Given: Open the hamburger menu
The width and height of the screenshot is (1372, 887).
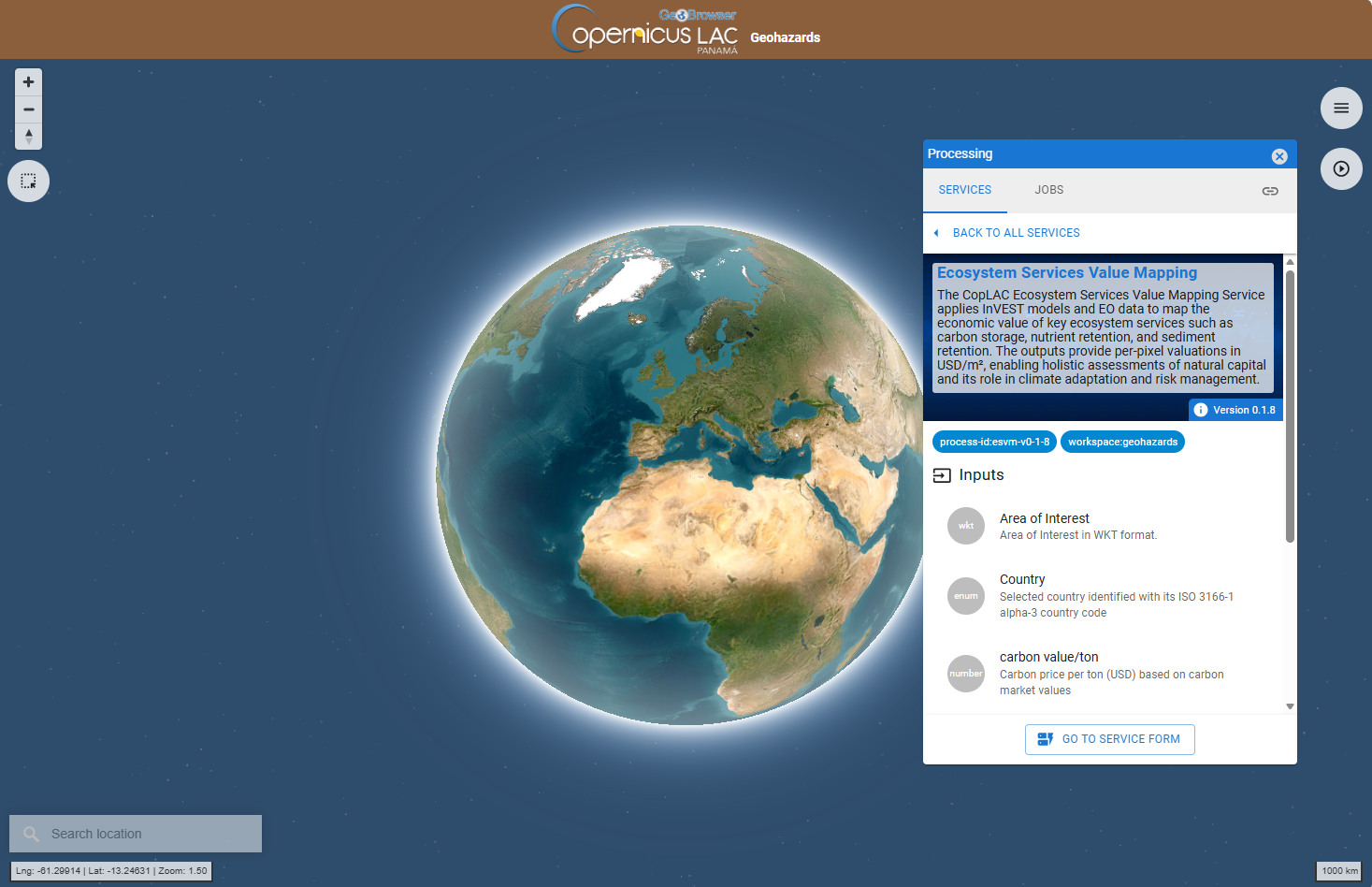Looking at the screenshot, I should pyautogui.click(x=1341, y=109).
